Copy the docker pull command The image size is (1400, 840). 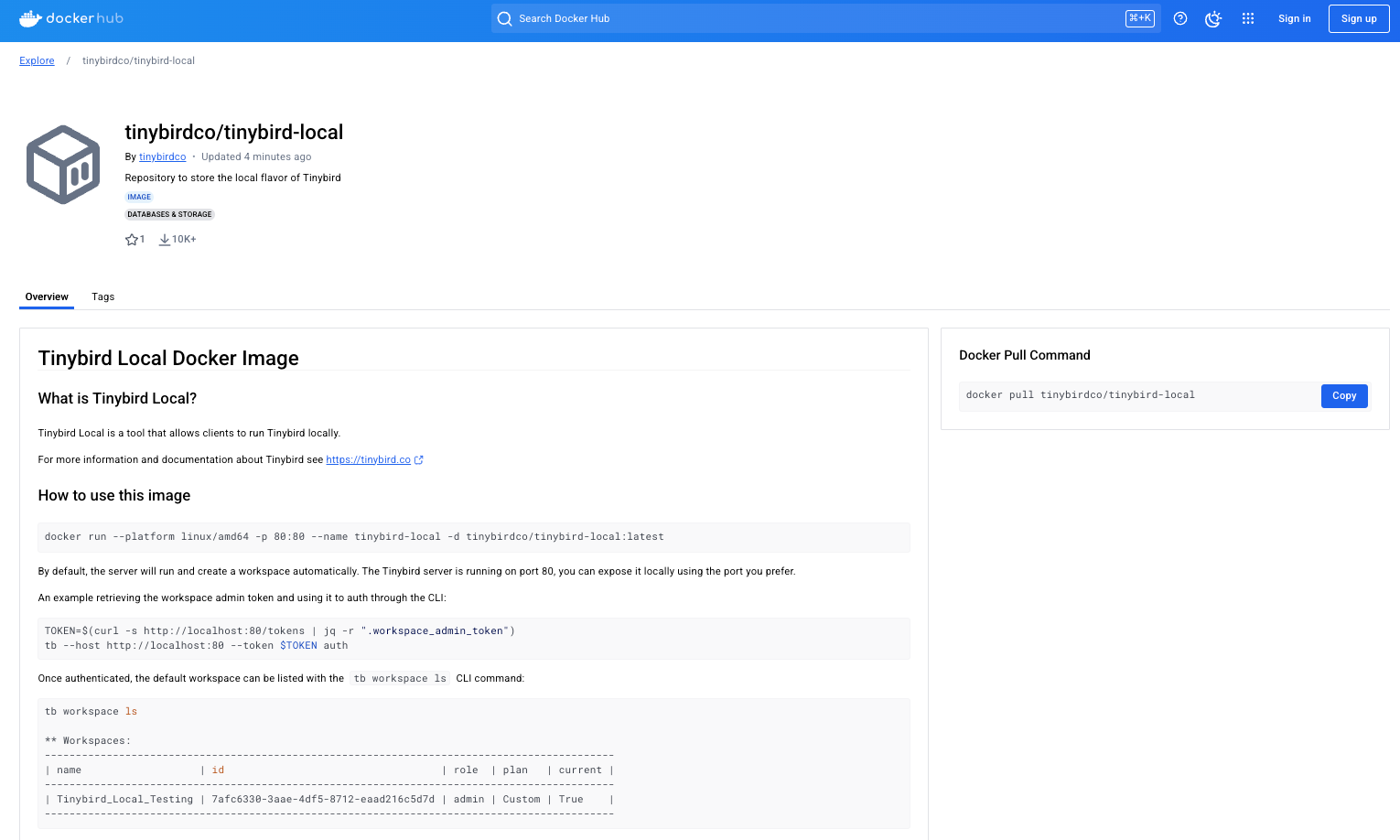click(1343, 395)
